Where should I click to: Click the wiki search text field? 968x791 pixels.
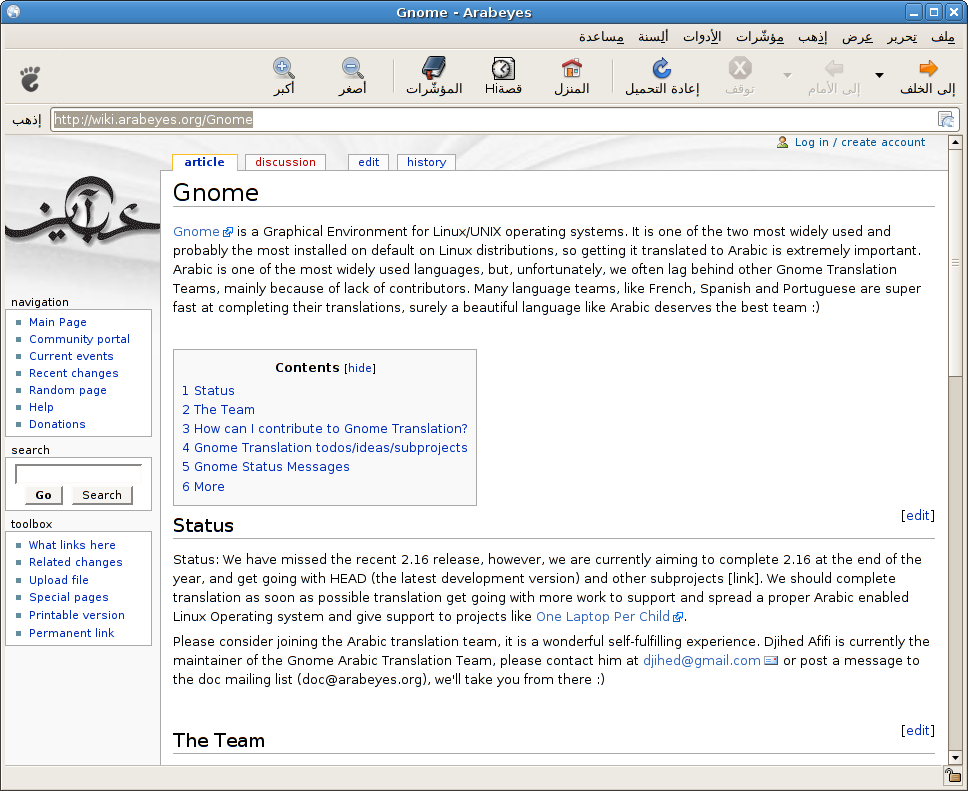pos(78,473)
